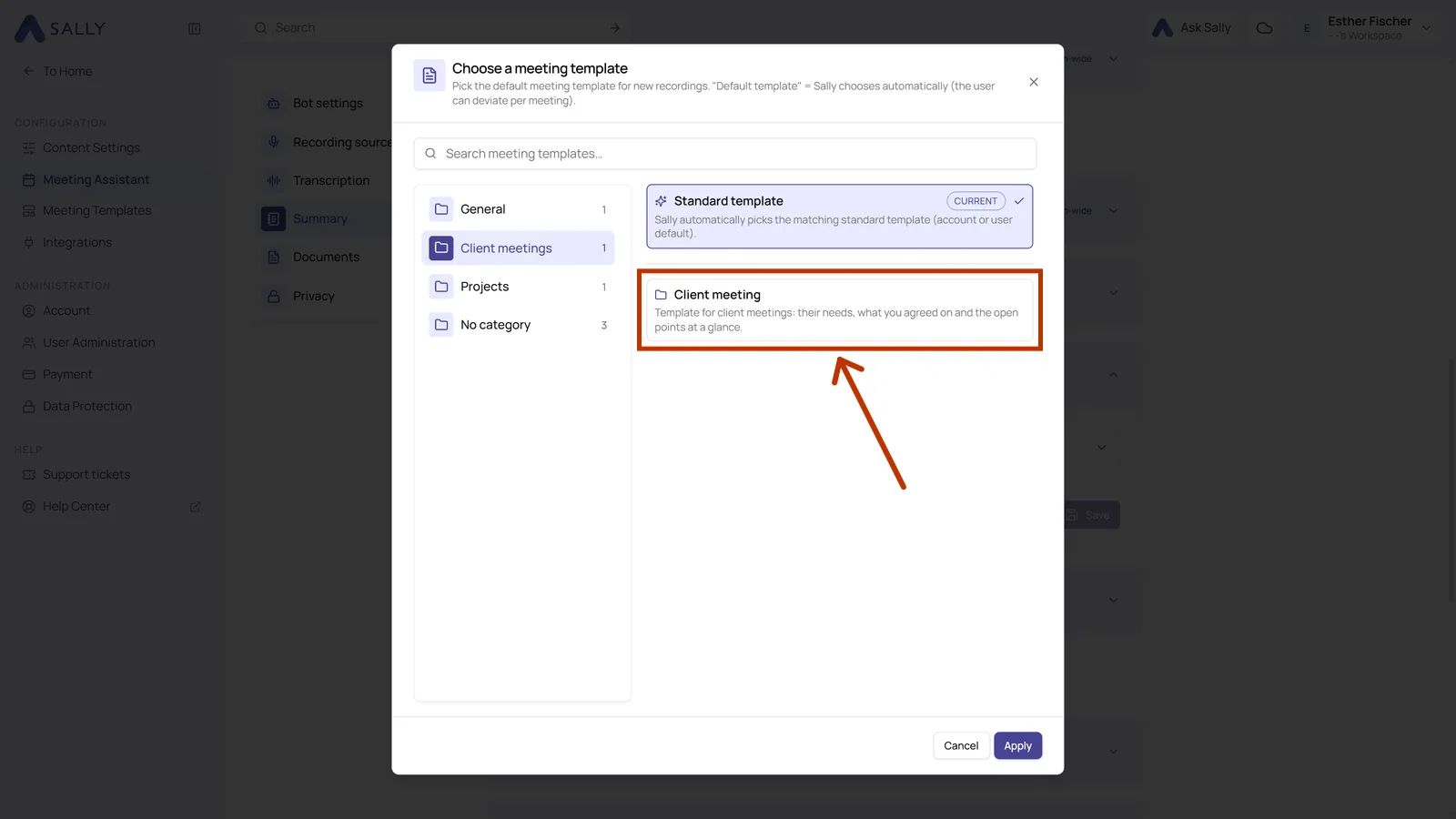Click the page scrollbar on right
The image size is (1456, 819).
[1451, 480]
